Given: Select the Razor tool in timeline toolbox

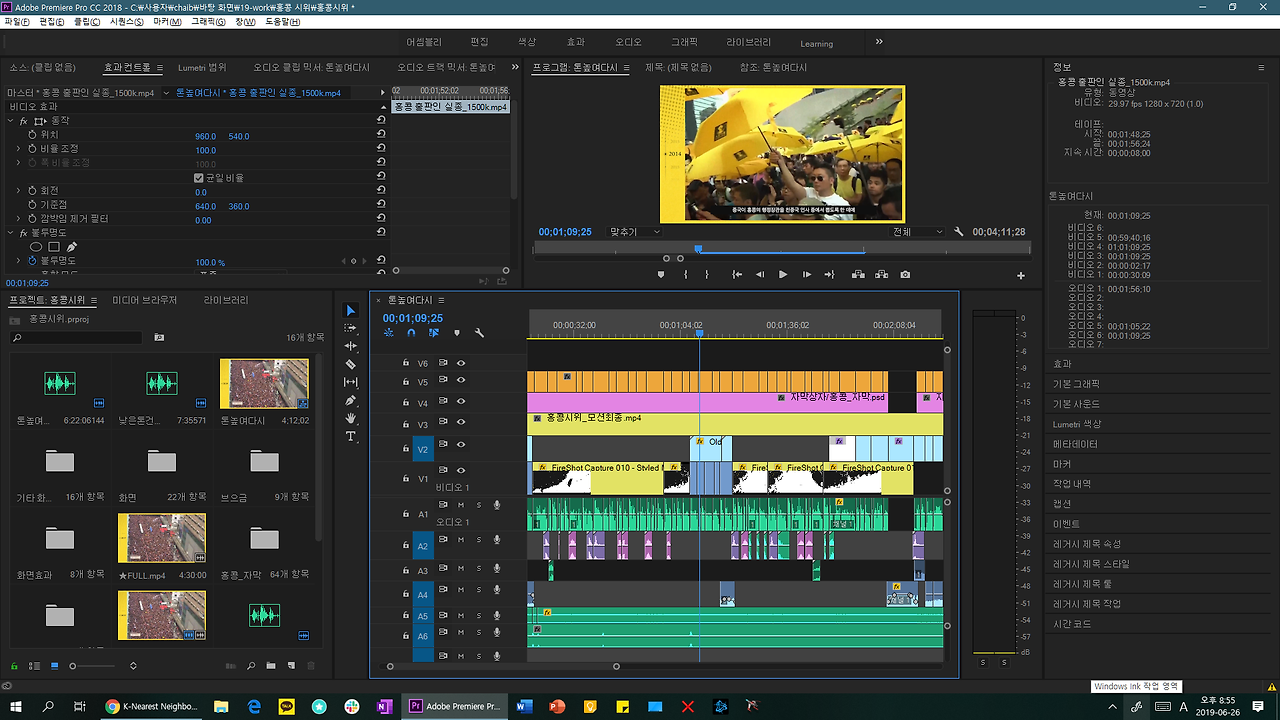Looking at the screenshot, I should 351,364.
